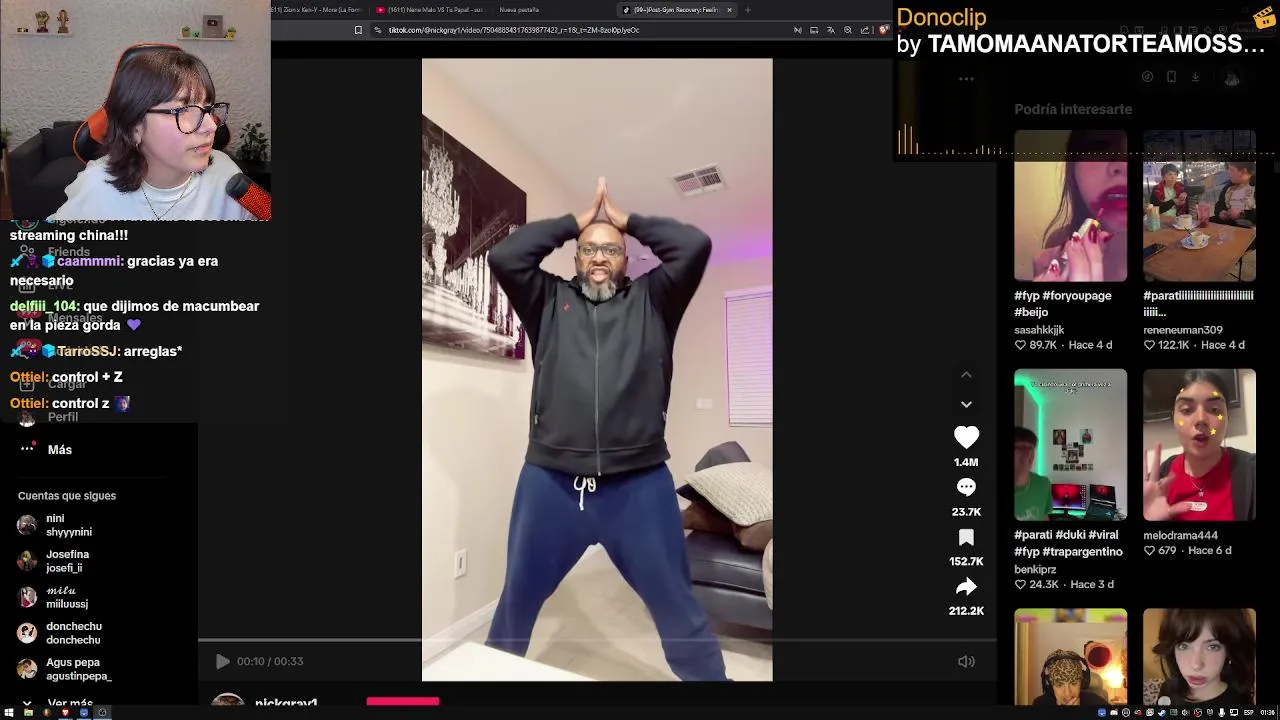
Task: Open comments via speech bubble icon
Action: (966, 487)
